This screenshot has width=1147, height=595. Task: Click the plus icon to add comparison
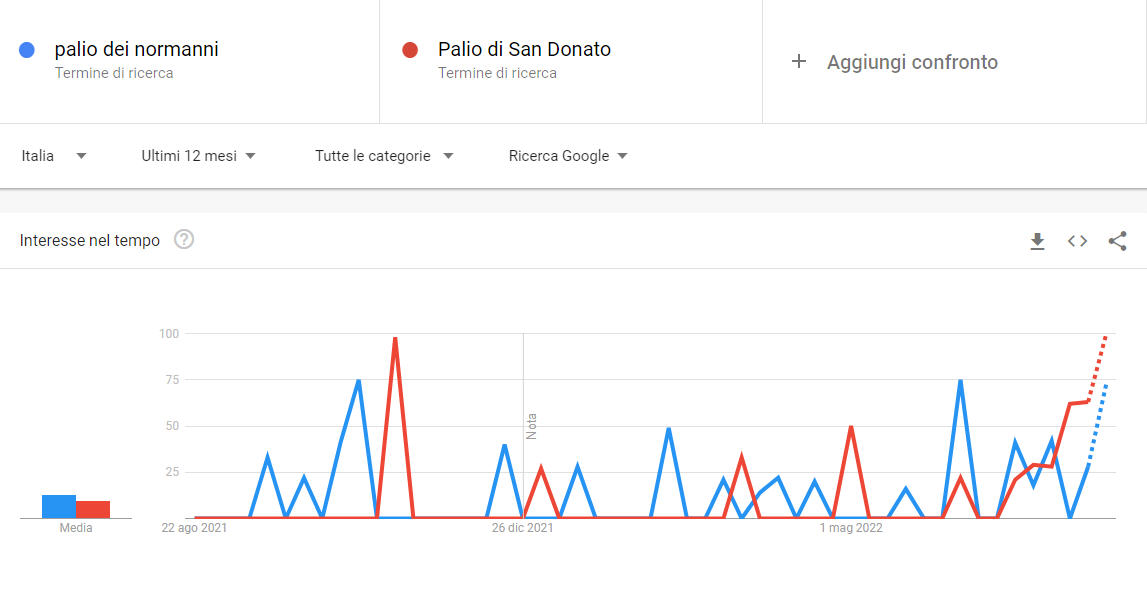799,61
